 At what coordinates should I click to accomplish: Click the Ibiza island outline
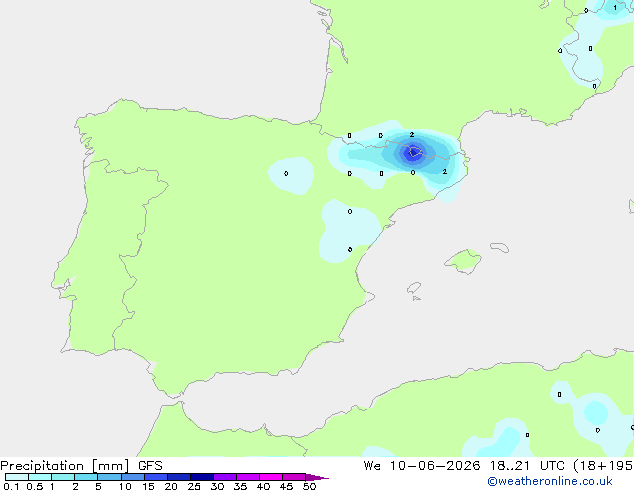click(414, 288)
